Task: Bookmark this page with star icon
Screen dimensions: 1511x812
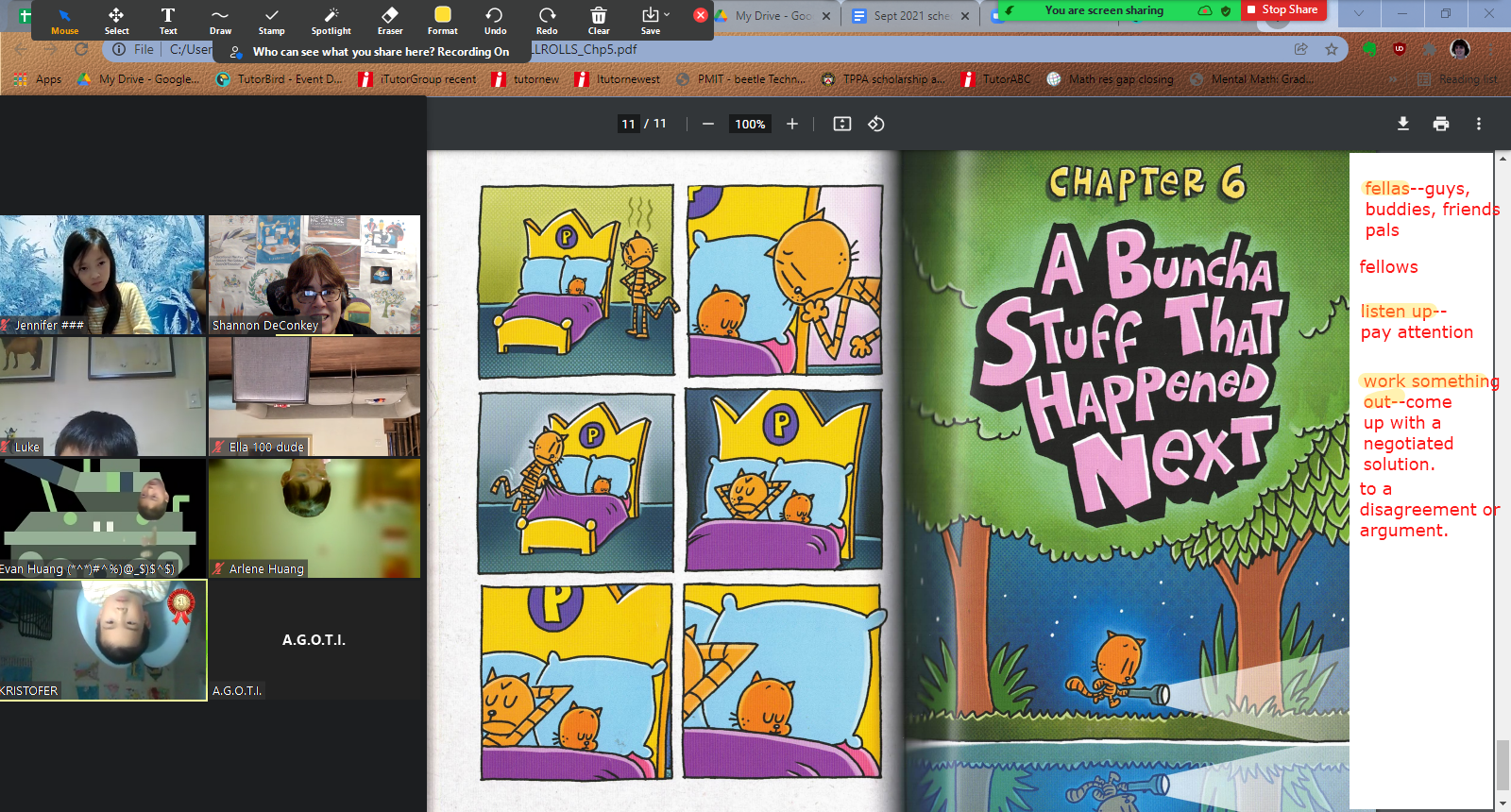Action: coord(1332,49)
